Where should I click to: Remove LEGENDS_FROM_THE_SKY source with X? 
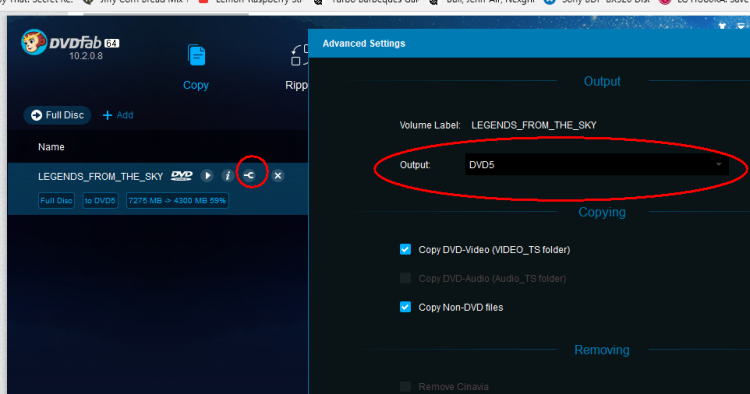277,175
